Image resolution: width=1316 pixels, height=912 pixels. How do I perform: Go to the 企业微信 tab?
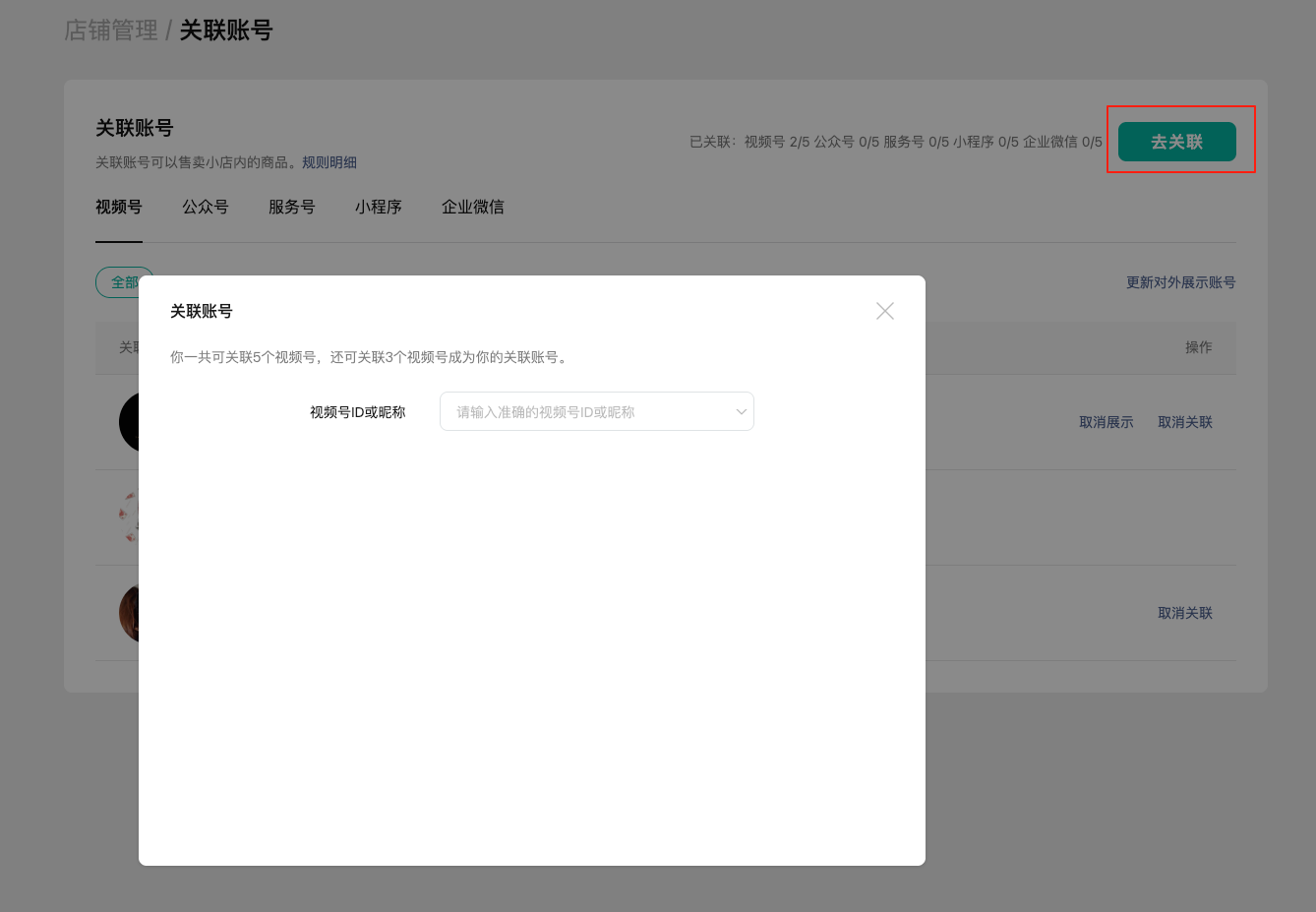(x=473, y=207)
